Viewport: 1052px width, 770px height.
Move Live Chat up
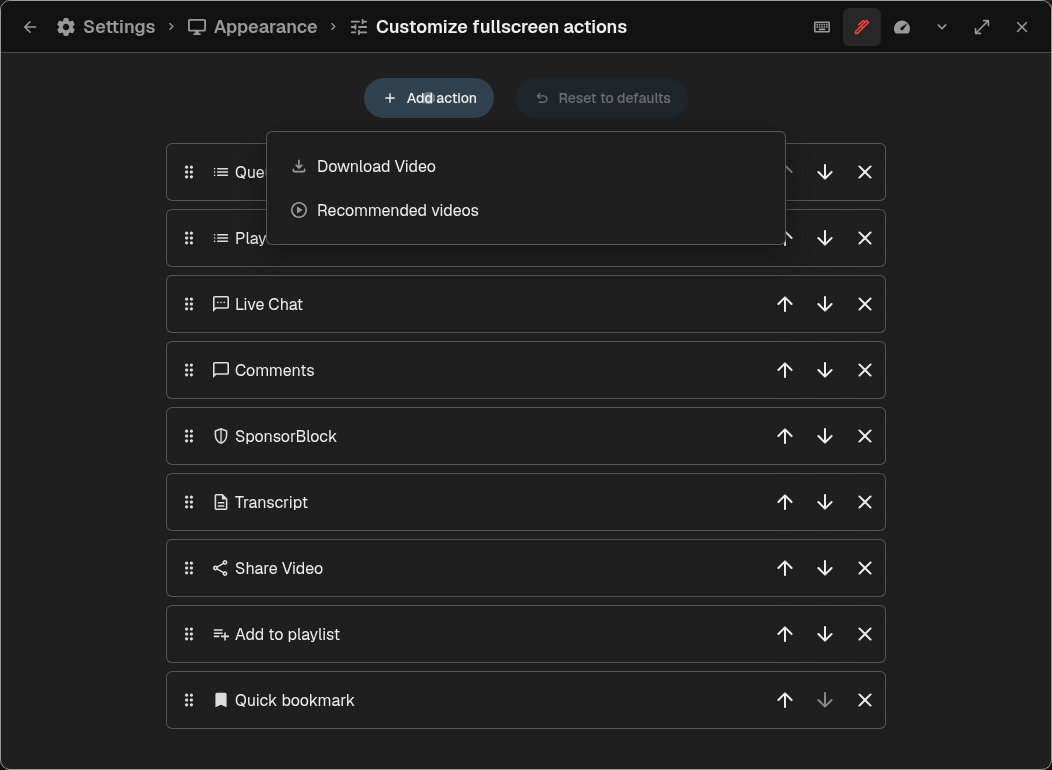pyautogui.click(x=785, y=305)
